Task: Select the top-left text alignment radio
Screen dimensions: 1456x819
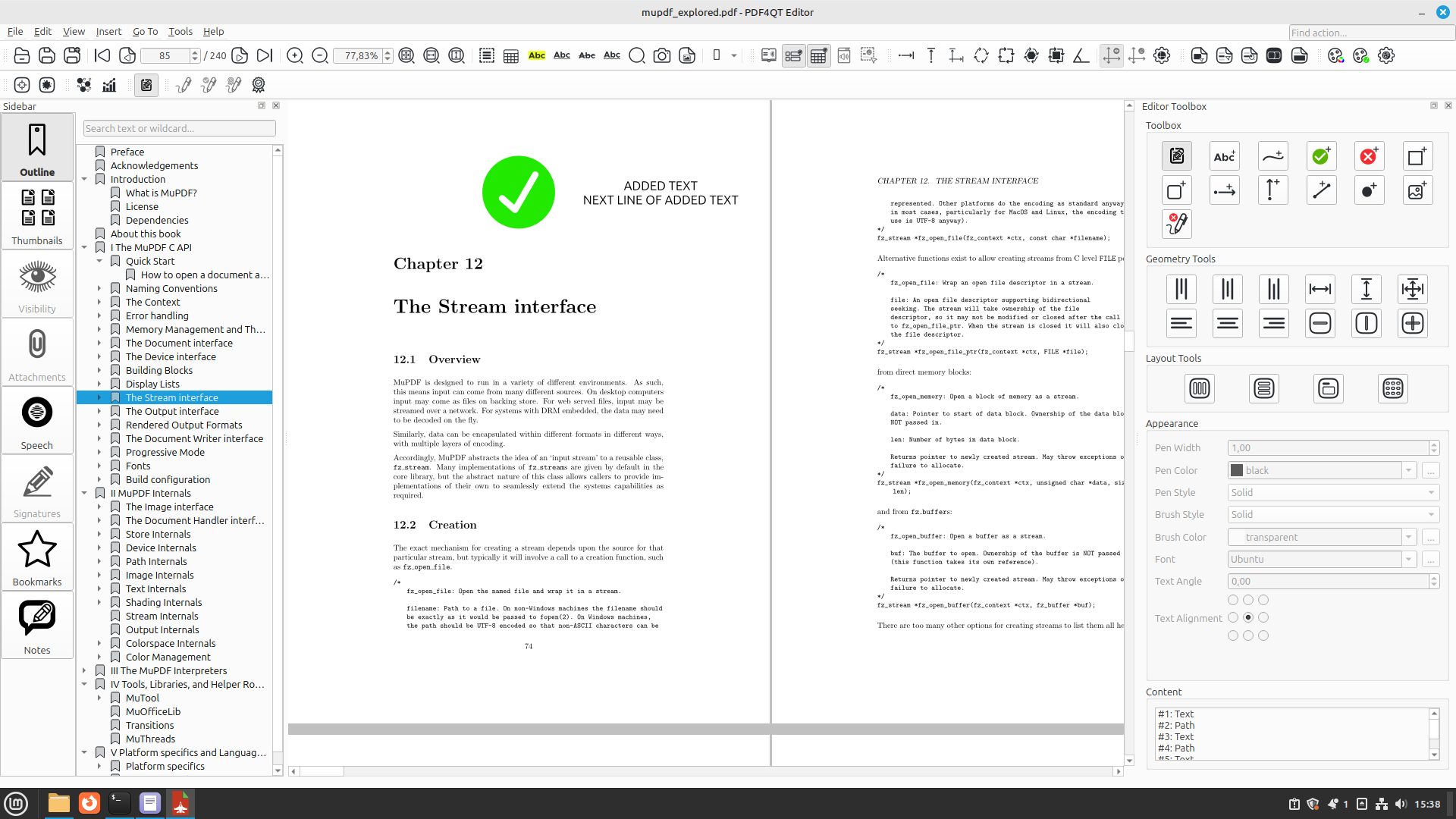Action: coord(1233,600)
